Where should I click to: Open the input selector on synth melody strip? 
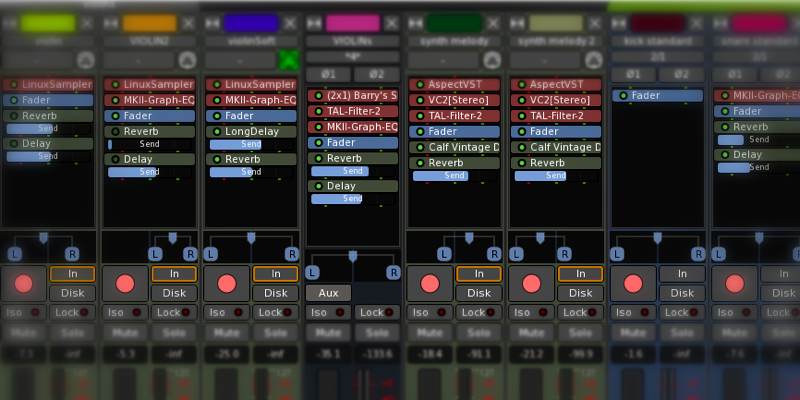coord(444,60)
